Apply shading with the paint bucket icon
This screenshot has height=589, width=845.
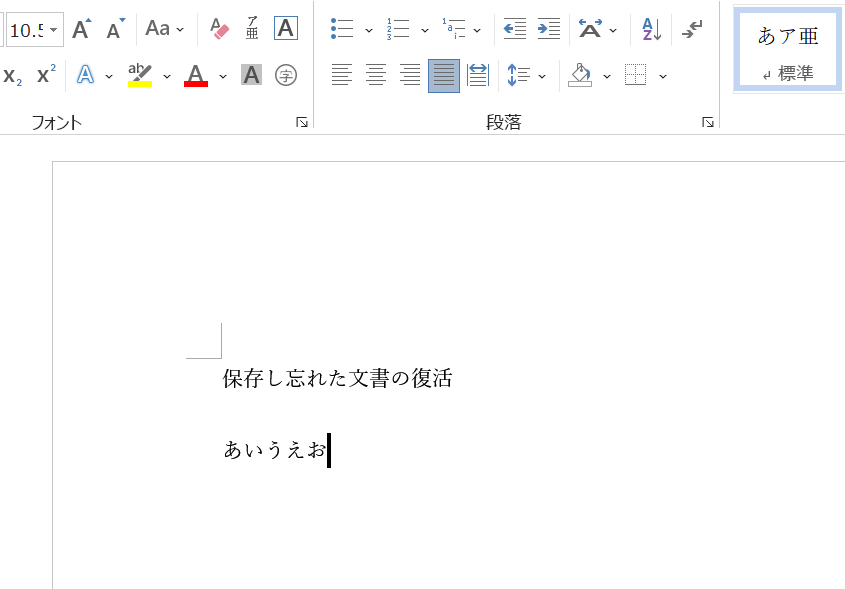[580, 75]
